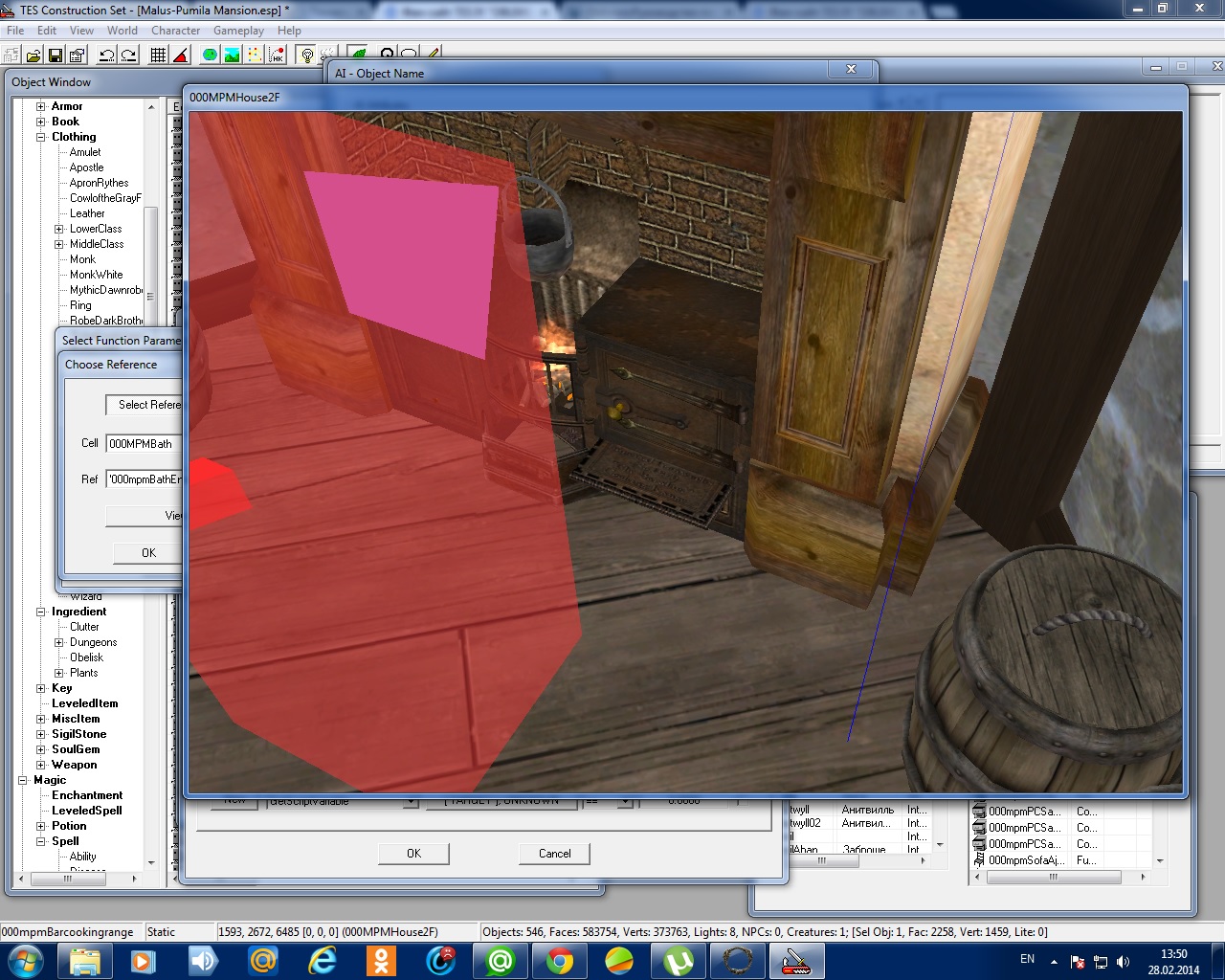1225x980 pixels.
Task: Select the Amulet clothing tree item
Action: tap(85, 152)
